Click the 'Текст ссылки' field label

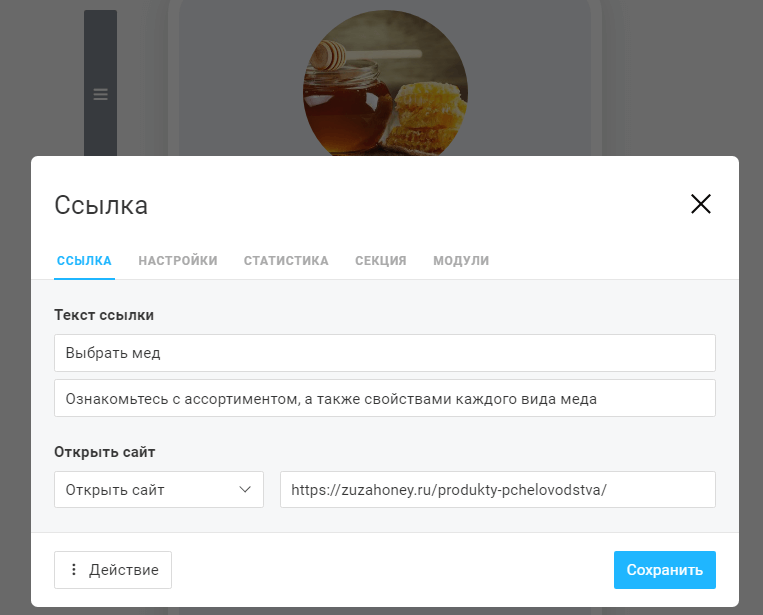tap(104, 315)
